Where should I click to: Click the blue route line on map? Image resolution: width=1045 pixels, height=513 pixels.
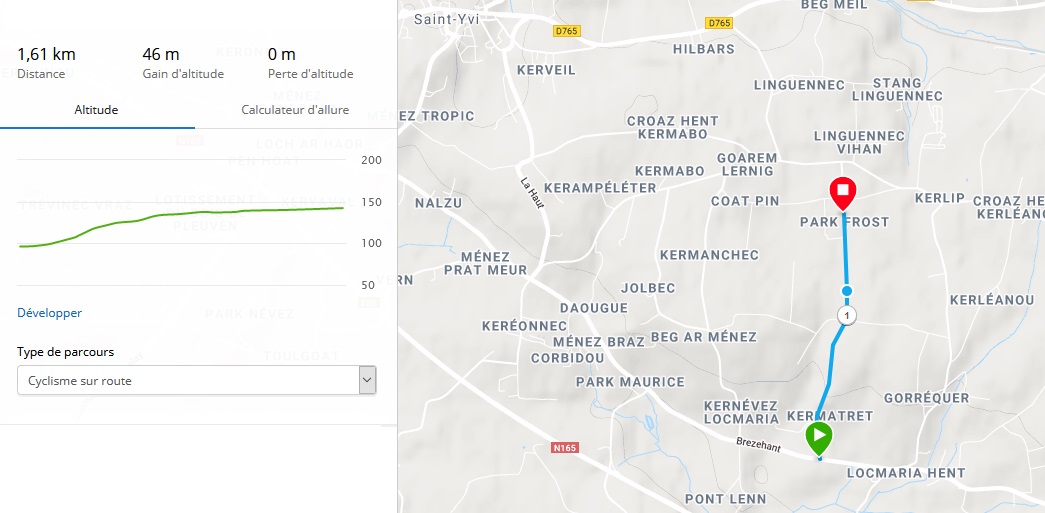point(845,253)
